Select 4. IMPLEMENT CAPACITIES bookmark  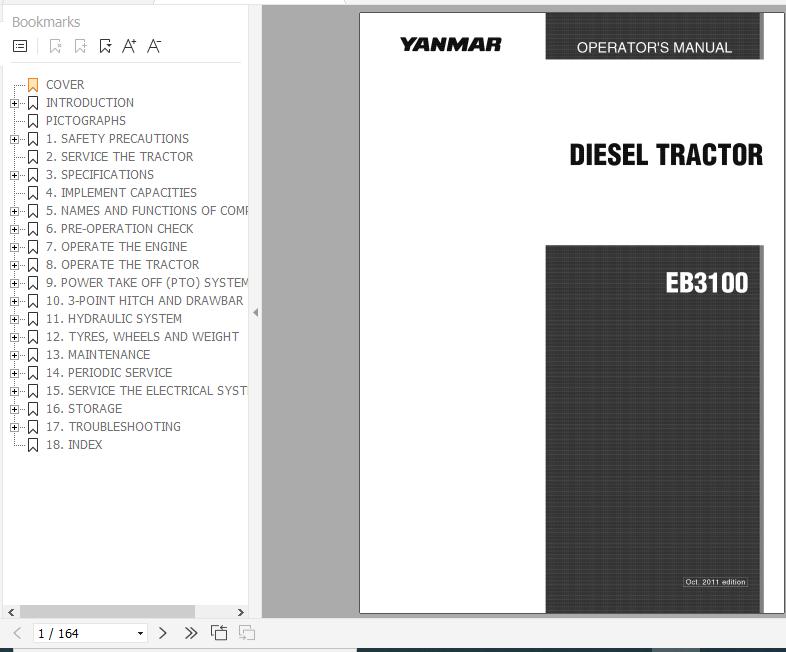[121, 193]
